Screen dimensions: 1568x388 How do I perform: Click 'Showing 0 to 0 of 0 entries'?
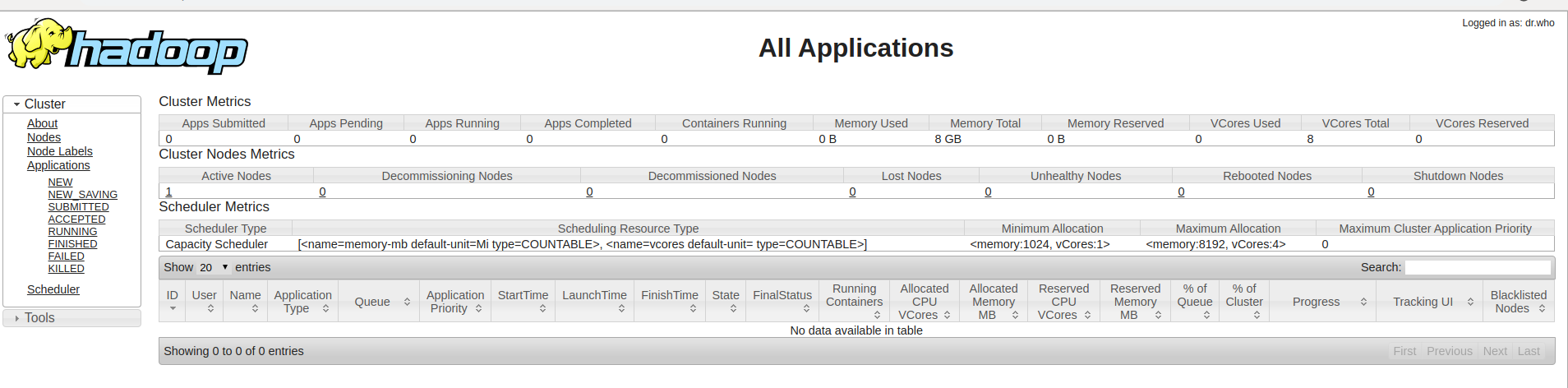point(233,351)
